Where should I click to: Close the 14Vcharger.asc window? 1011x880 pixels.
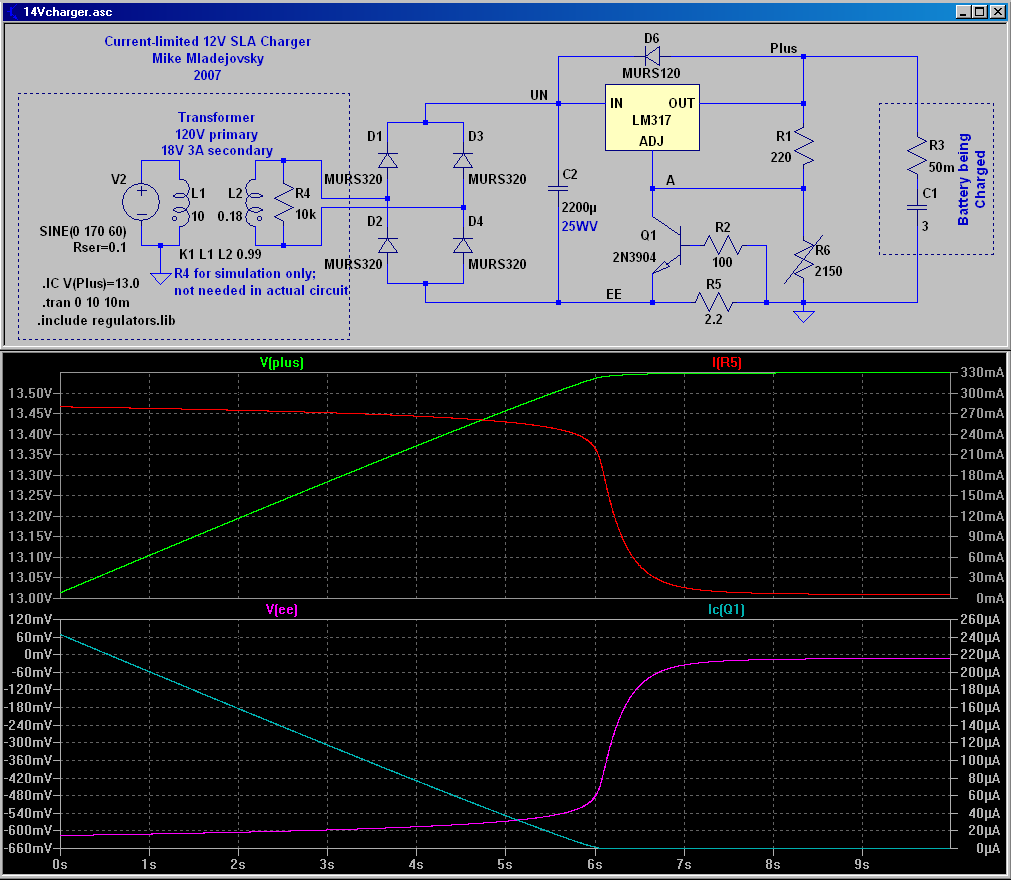click(997, 12)
